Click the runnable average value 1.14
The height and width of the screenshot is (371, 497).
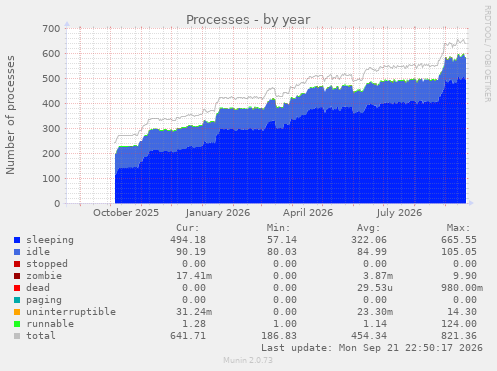pyautogui.click(x=375, y=324)
